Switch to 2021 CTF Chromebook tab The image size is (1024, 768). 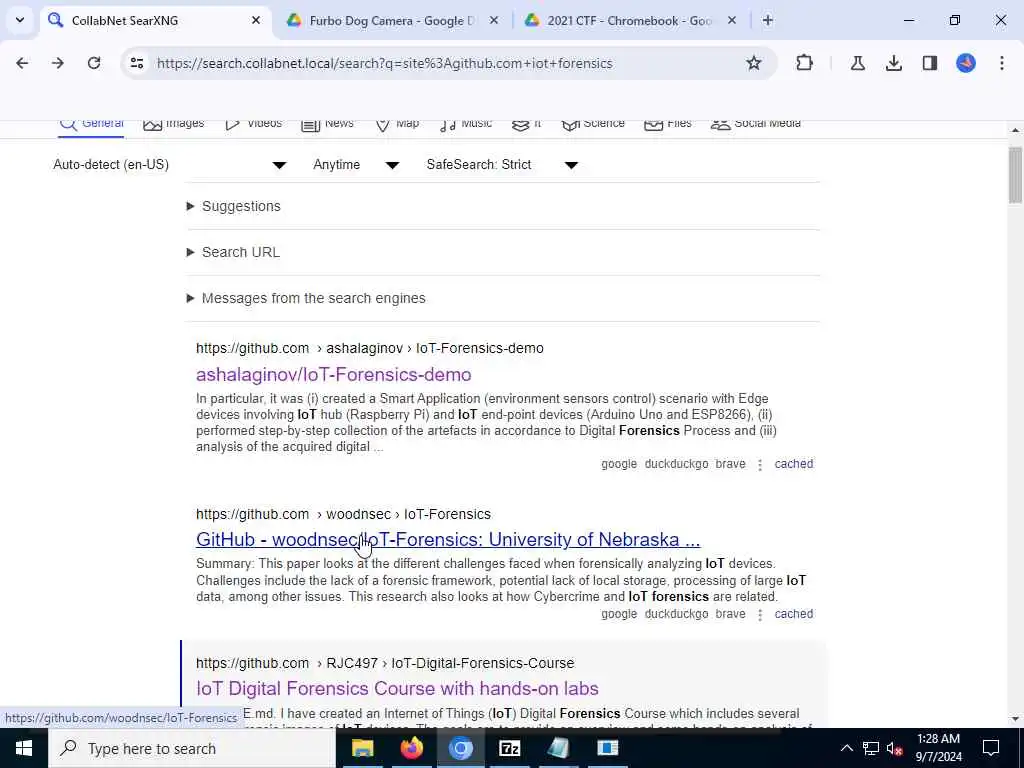tap(630, 20)
